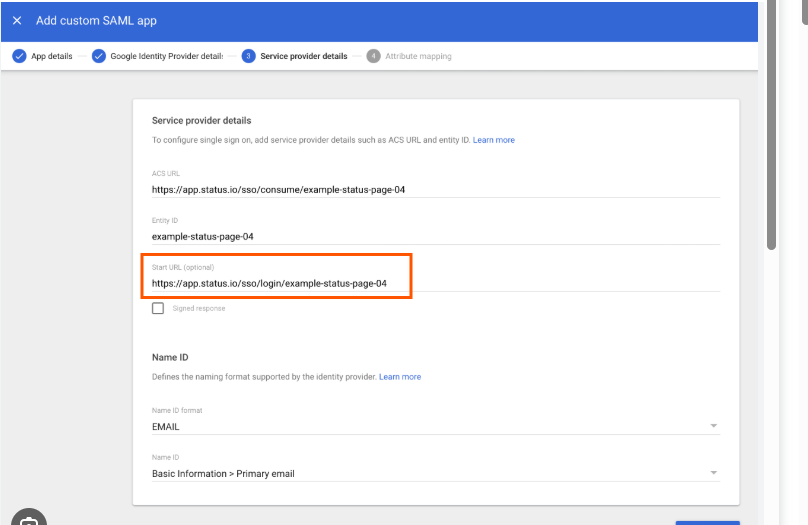The height and width of the screenshot is (525, 808).
Task: Click the dark circular icon at bottom left
Action: [28, 519]
